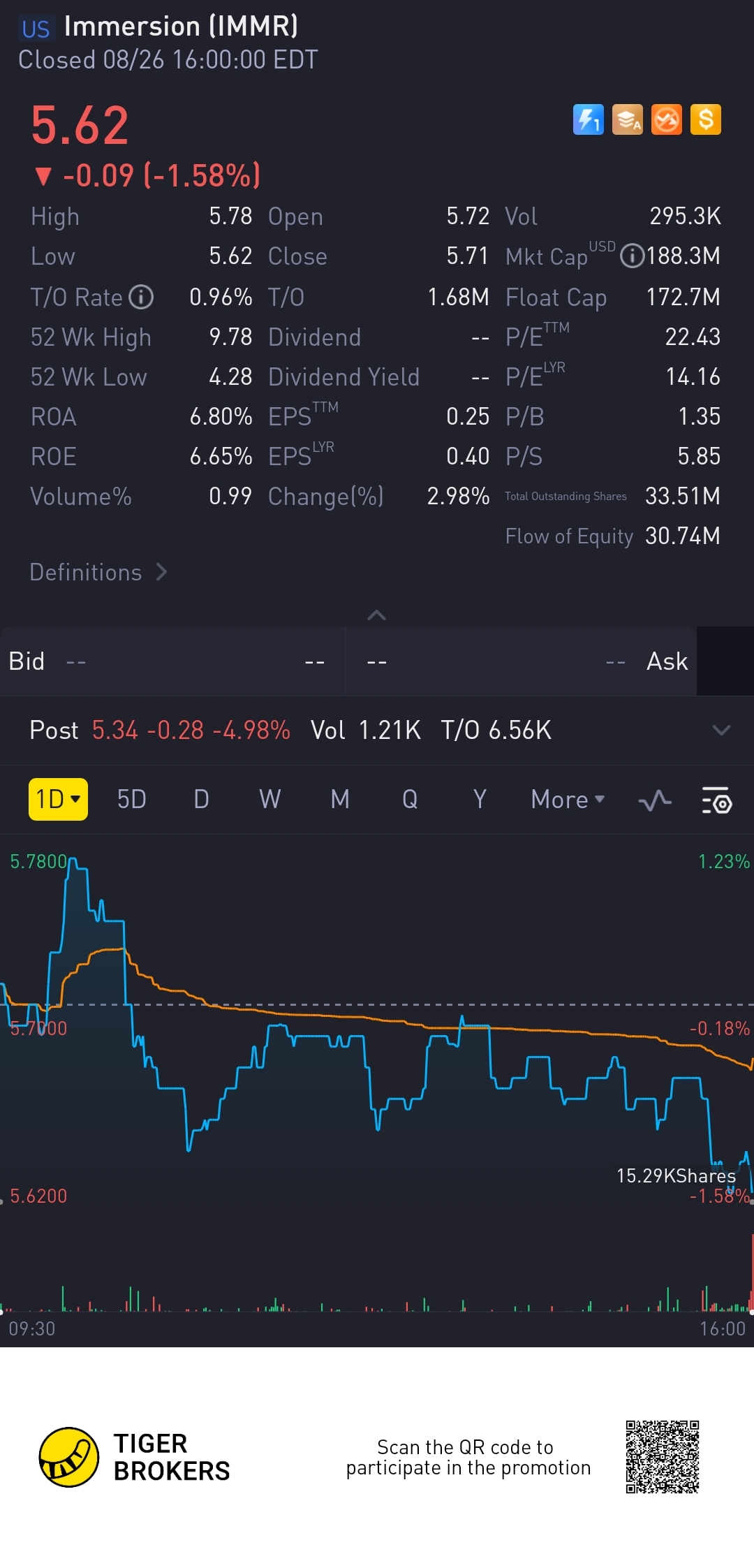Screen dimensions: 754x1568
Task: Tap the tan stacked layers badge icon
Action: point(627,119)
